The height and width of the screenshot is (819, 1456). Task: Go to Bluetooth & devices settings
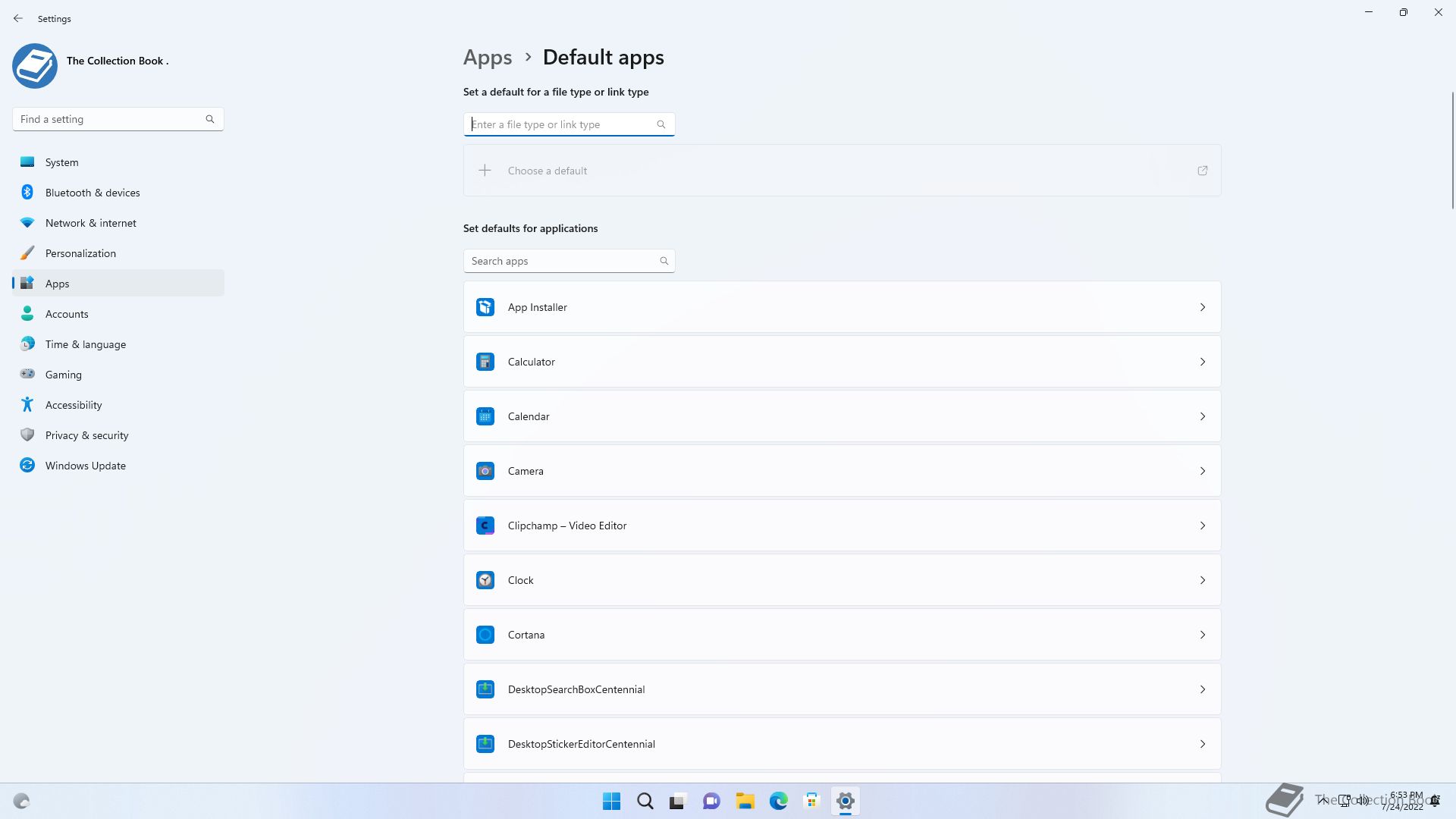[x=118, y=193]
